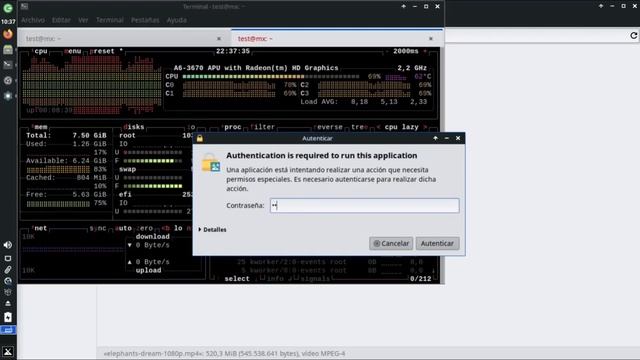Screen dimensions: 640x360
Task: Open the Ayuda menu
Action: [176, 20]
